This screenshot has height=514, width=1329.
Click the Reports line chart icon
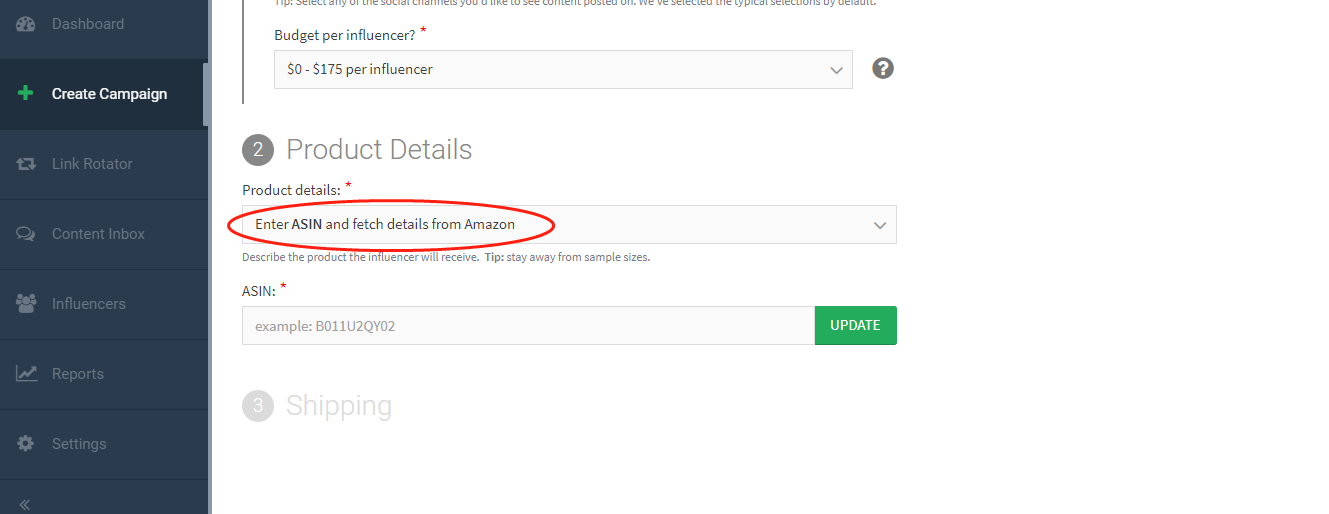click(x=26, y=374)
